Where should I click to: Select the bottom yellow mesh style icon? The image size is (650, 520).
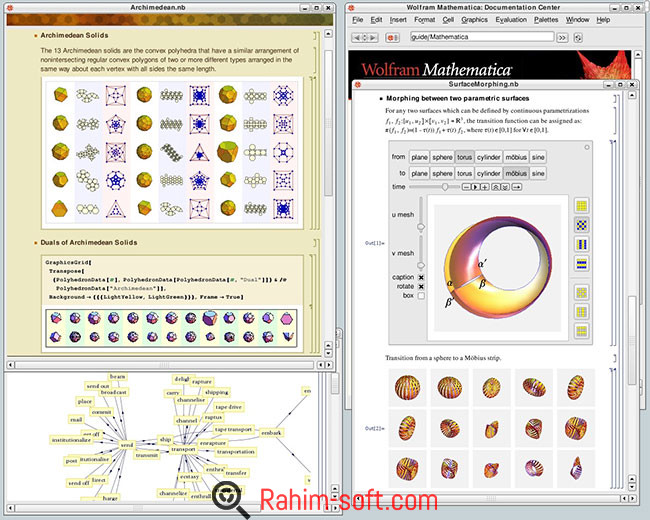(582, 331)
